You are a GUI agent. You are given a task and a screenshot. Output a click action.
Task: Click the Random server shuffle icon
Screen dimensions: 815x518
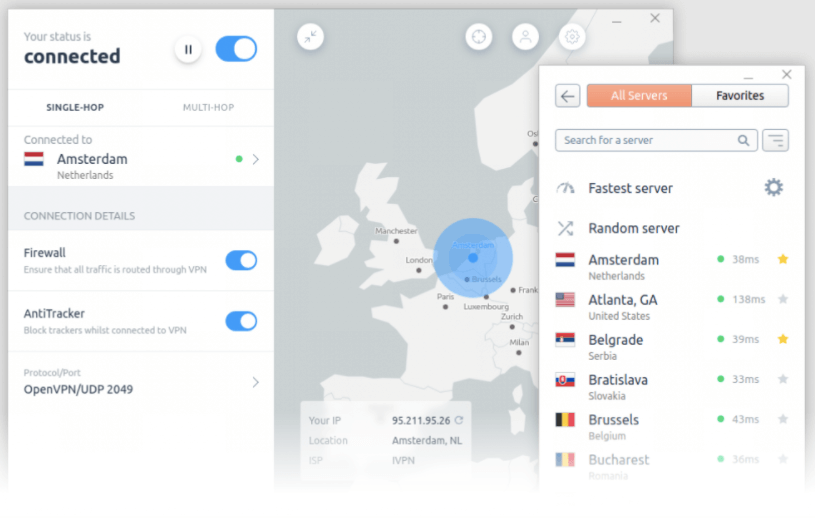point(565,228)
